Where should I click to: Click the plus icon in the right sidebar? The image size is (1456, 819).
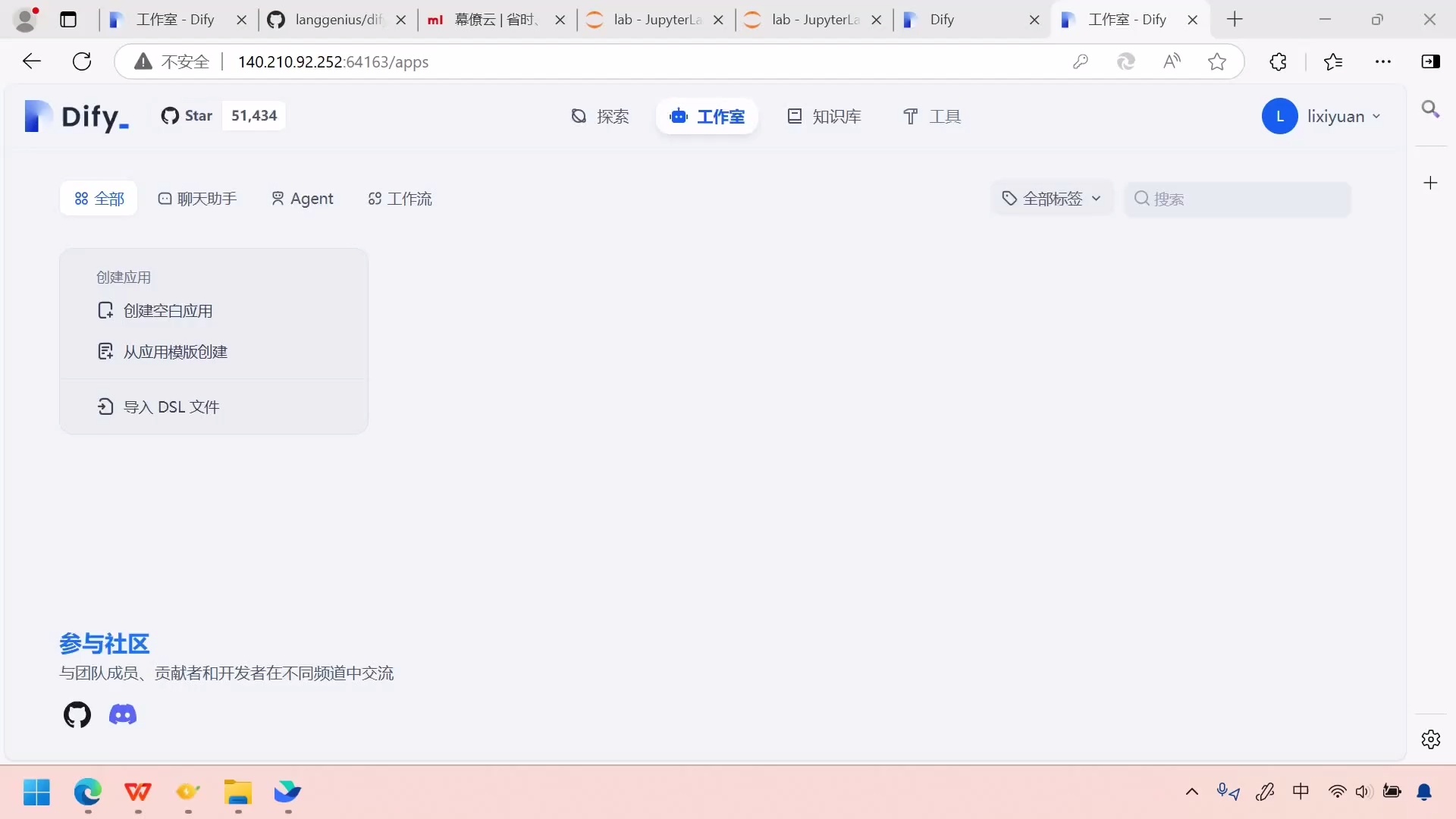click(x=1431, y=183)
